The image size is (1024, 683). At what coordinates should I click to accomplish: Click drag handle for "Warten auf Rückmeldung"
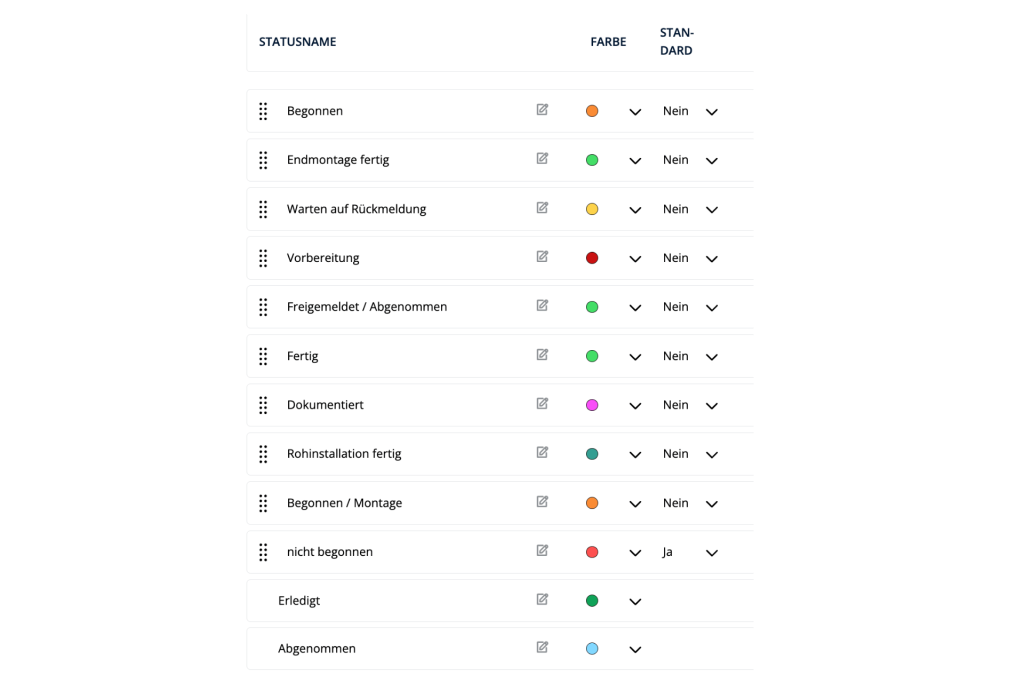click(263, 208)
